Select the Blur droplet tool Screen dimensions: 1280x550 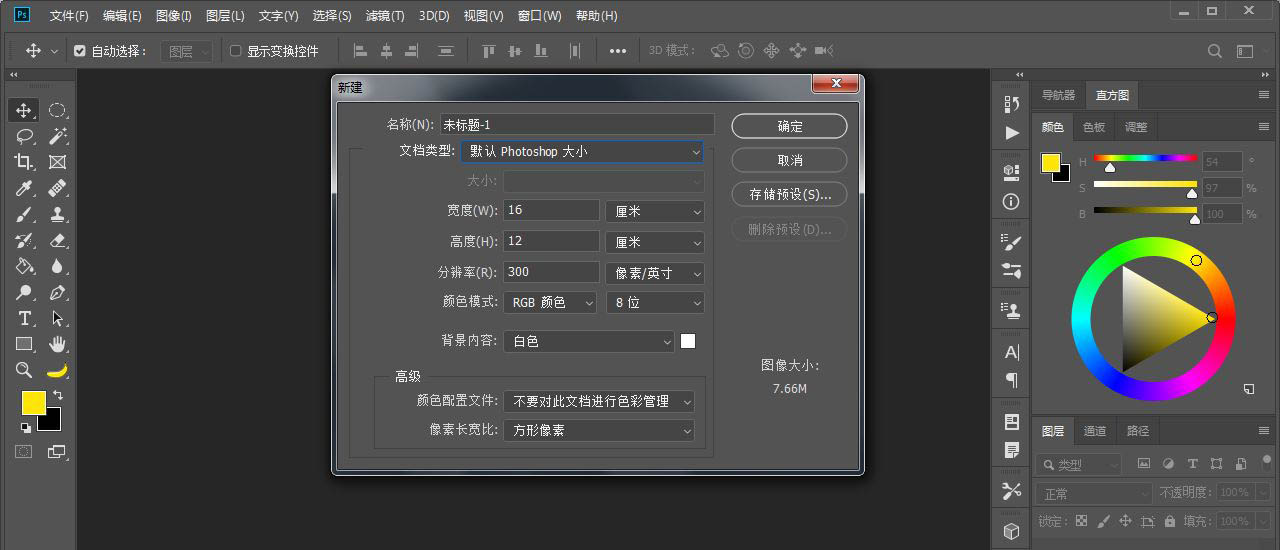57,266
